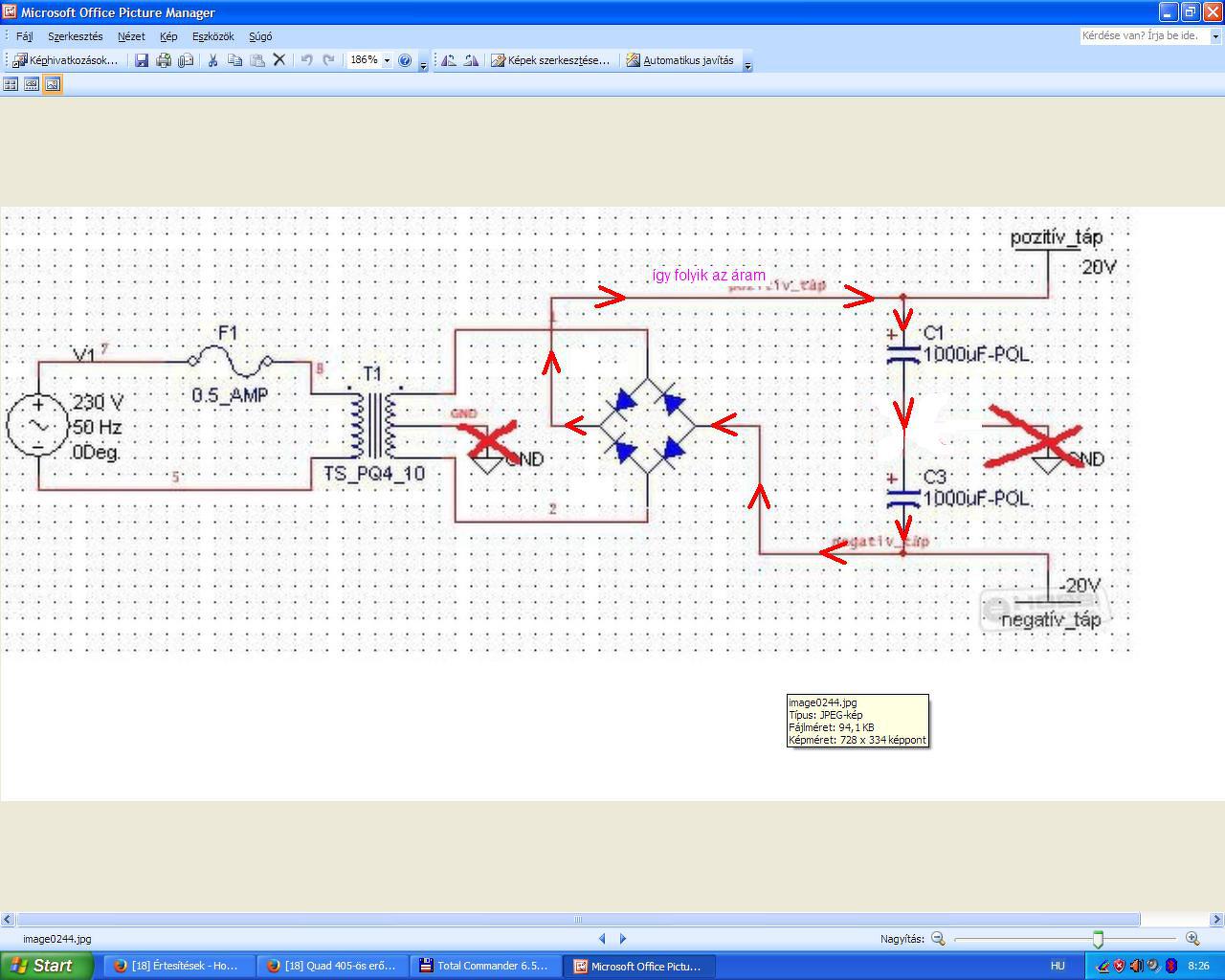Click the Save icon in toolbar
Screen dimensions: 1225x980
[142, 60]
